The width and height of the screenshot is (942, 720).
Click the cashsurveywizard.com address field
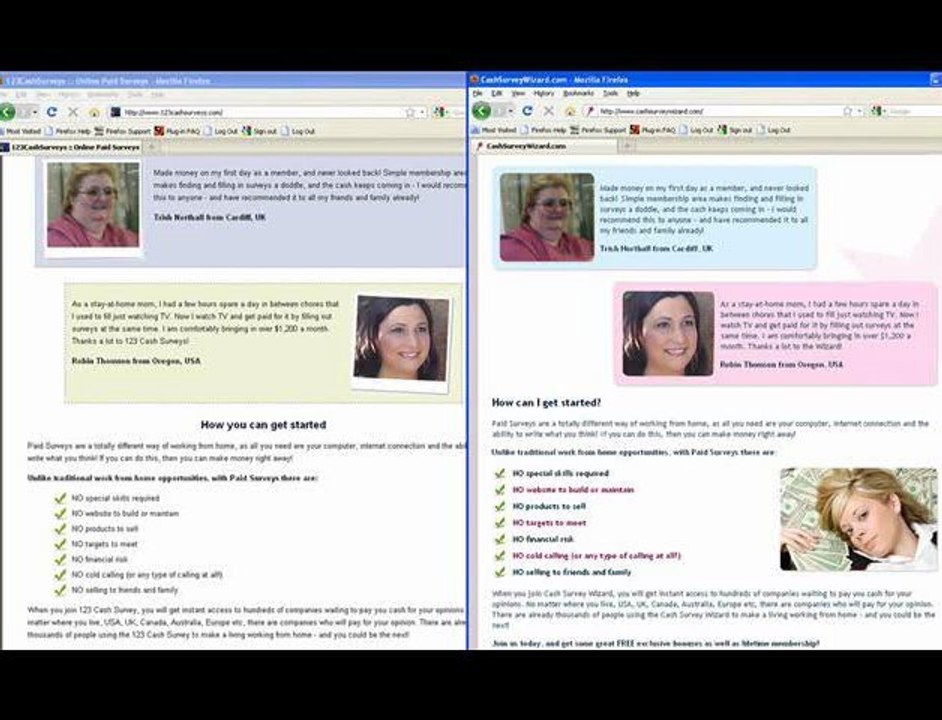point(724,111)
